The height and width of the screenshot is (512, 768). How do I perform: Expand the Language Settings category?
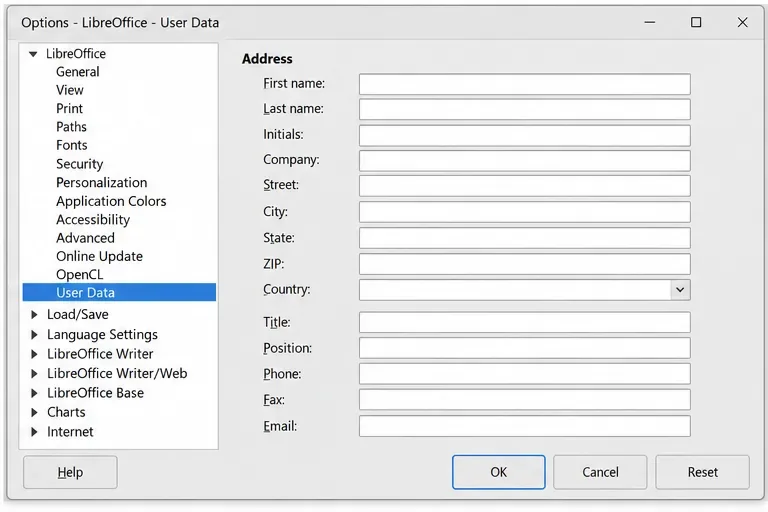34,335
